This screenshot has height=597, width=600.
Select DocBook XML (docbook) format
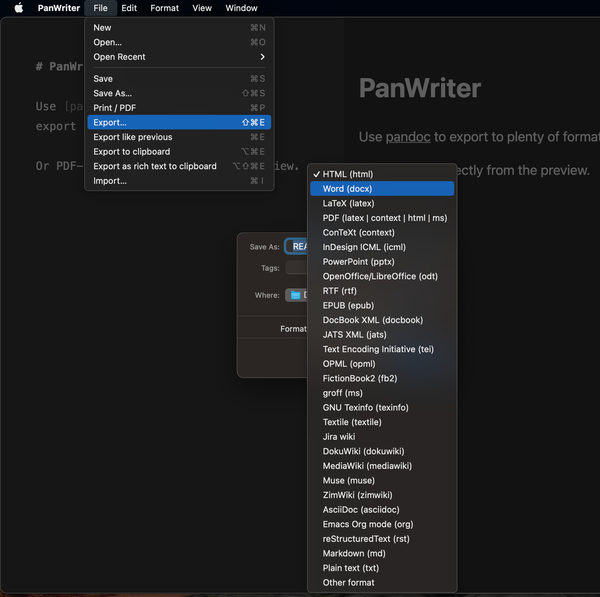click(382, 320)
